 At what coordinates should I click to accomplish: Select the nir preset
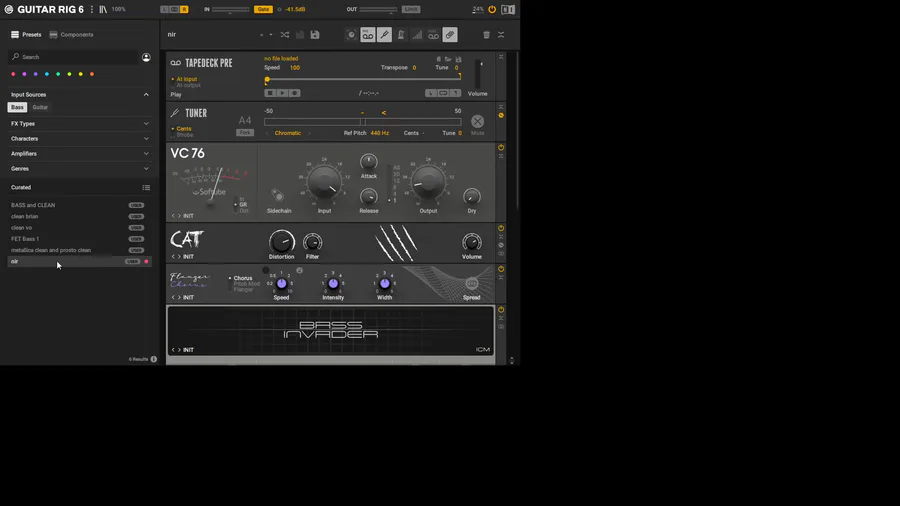[79, 262]
